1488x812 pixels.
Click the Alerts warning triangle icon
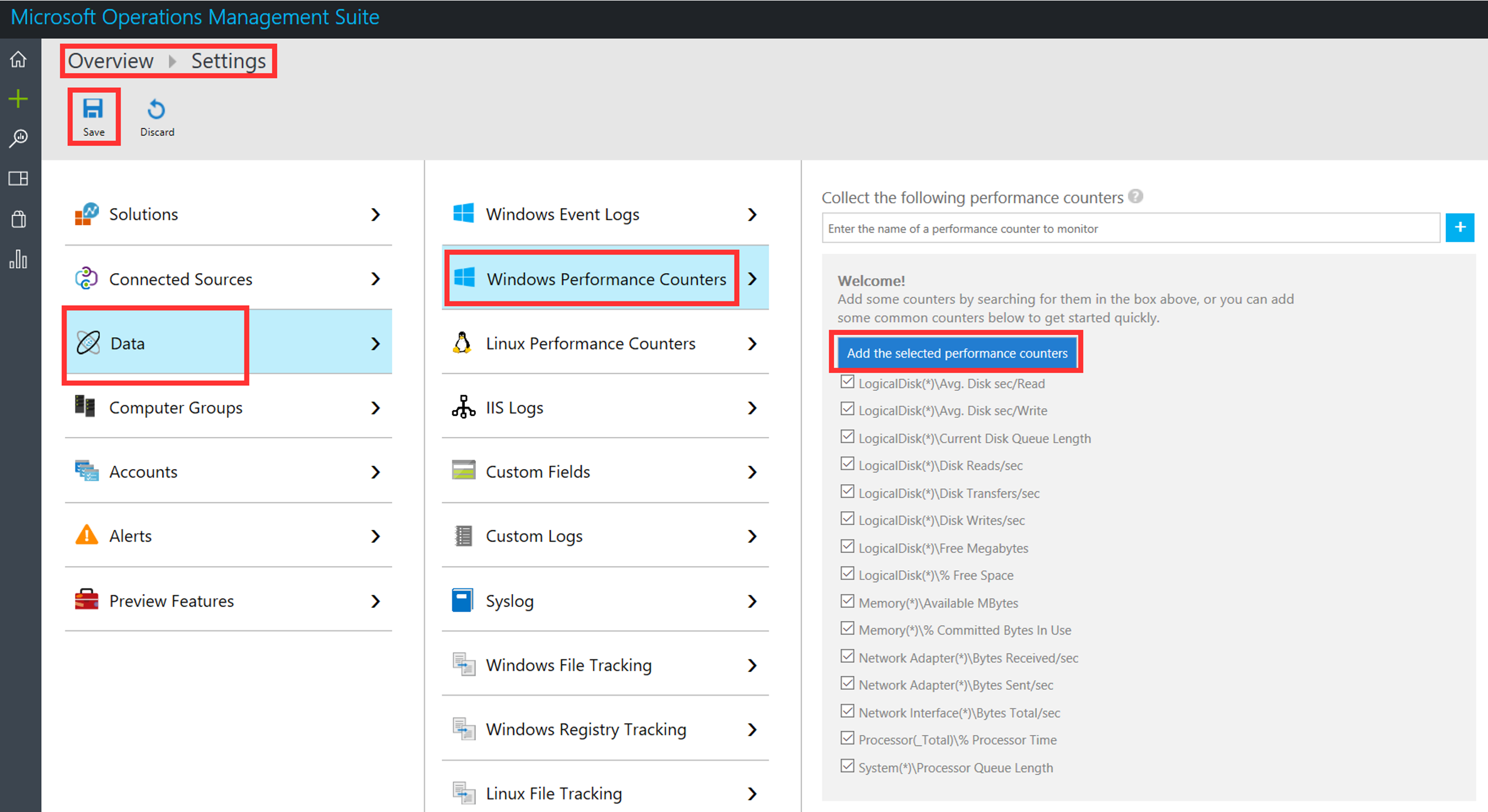[x=87, y=535]
